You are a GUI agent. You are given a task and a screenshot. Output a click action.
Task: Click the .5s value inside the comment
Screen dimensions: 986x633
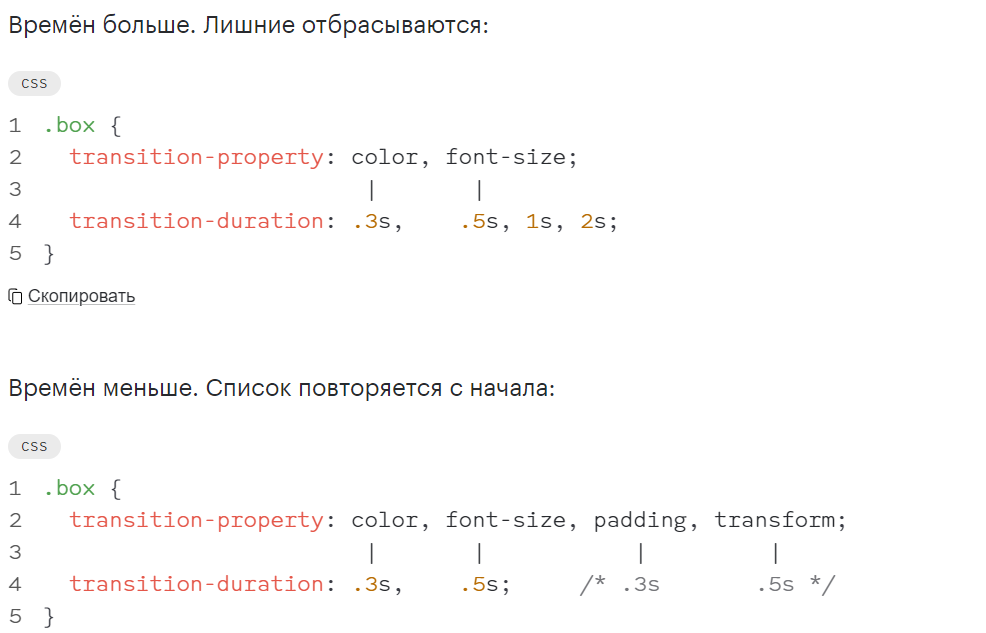(775, 585)
